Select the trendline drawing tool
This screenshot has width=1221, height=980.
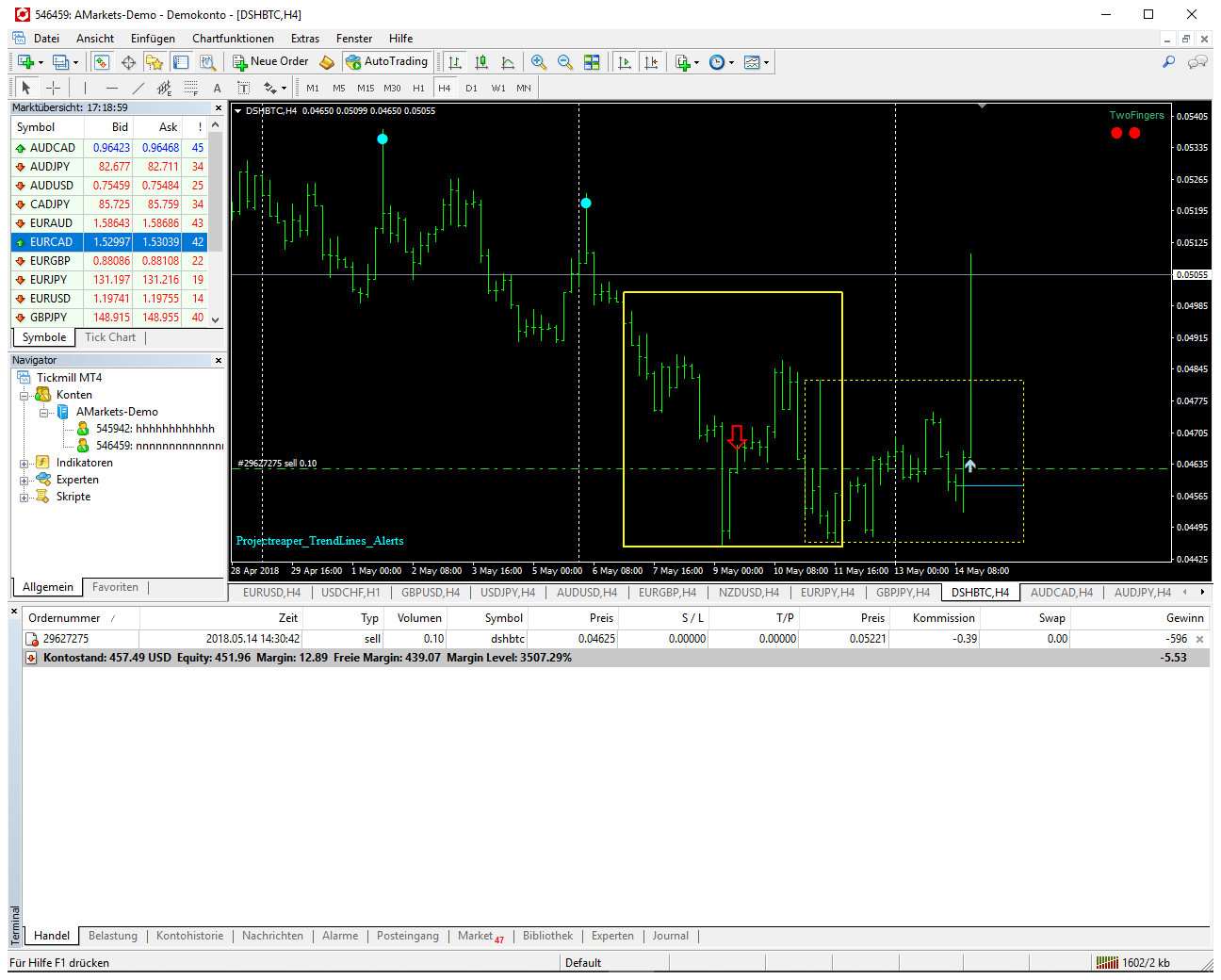138,88
